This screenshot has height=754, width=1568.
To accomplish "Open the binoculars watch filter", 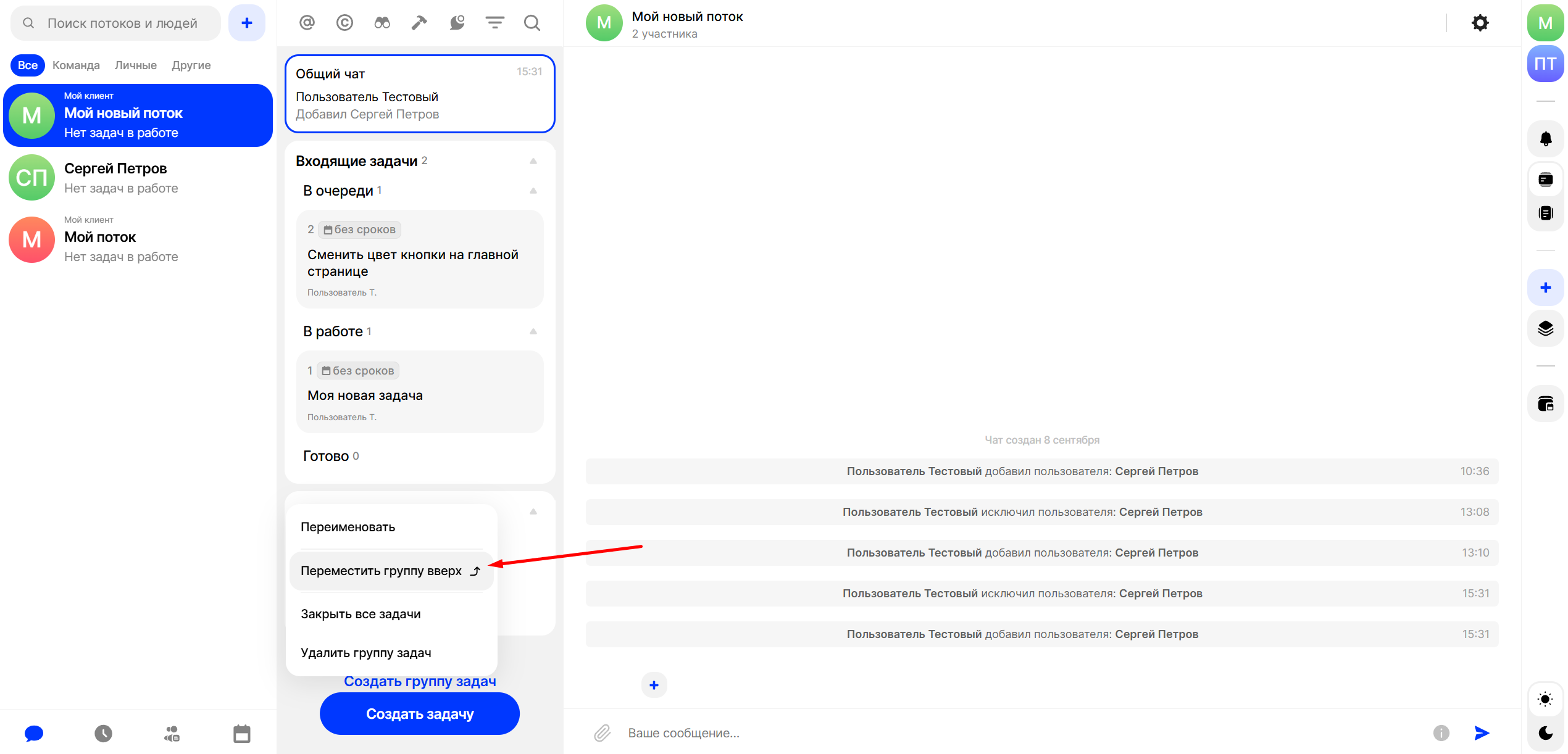I will click(382, 23).
